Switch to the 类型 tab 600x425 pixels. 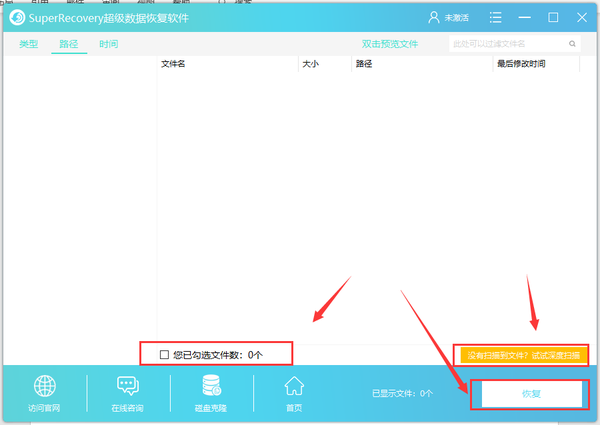29,44
